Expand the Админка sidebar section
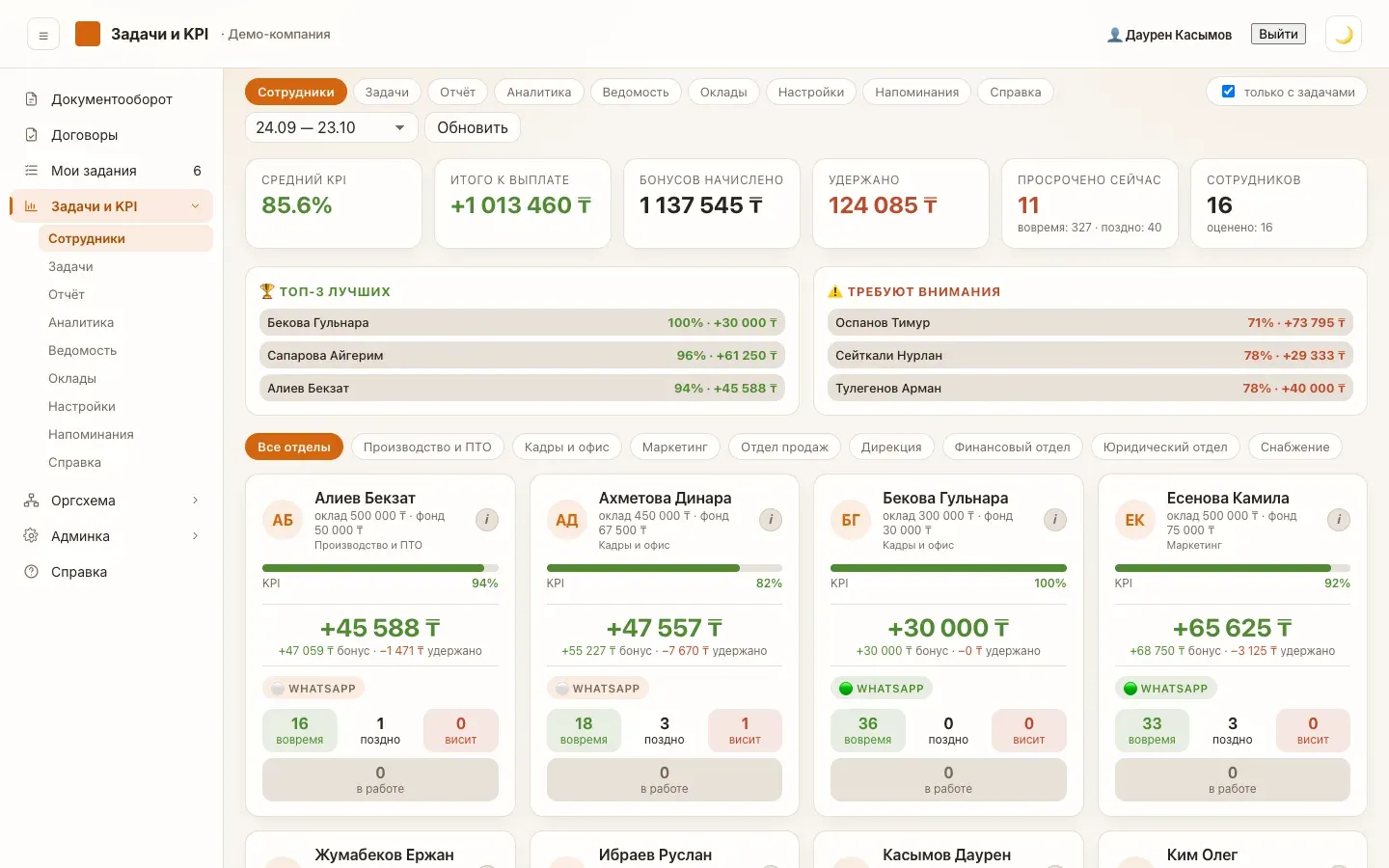This screenshot has width=1389, height=868. (195, 536)
